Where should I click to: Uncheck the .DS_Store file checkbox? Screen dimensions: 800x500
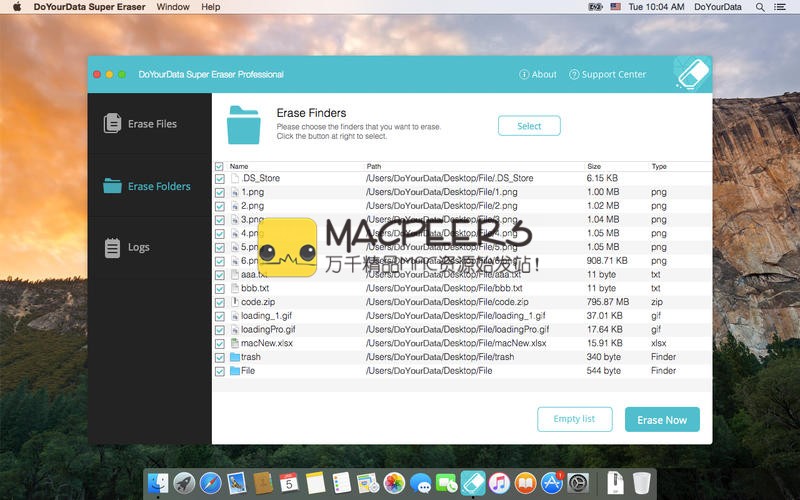[220, 178]
